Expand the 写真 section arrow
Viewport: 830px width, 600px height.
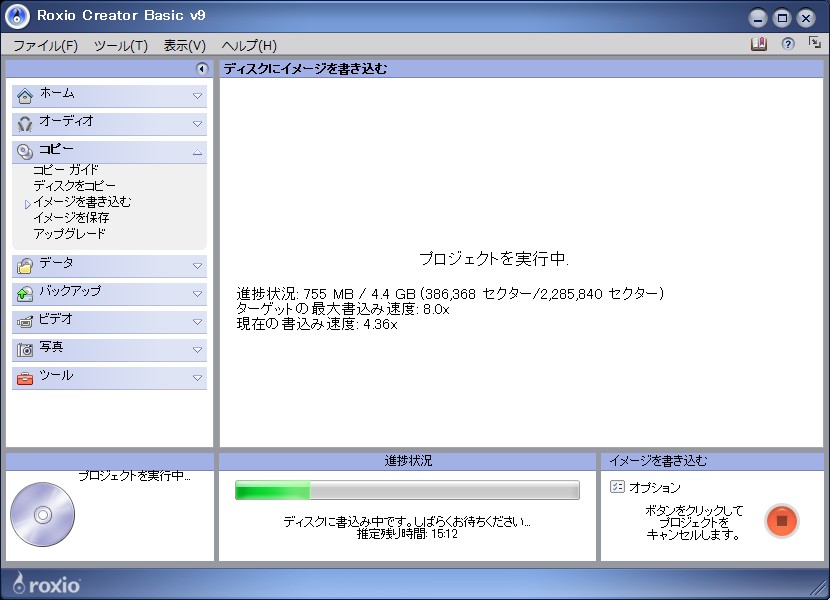(x=197, y=350)
